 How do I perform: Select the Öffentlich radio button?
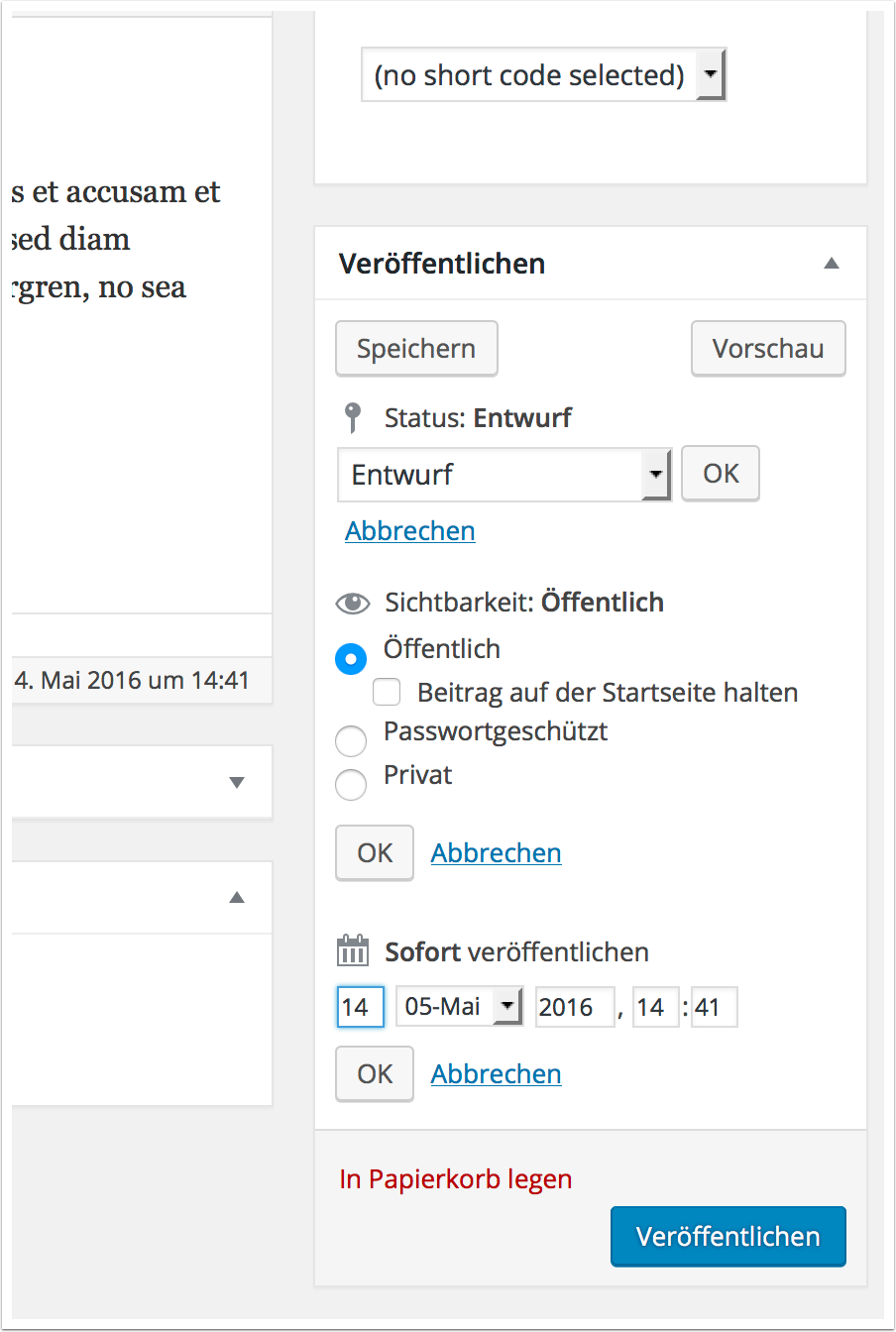(x=351, y=658)
